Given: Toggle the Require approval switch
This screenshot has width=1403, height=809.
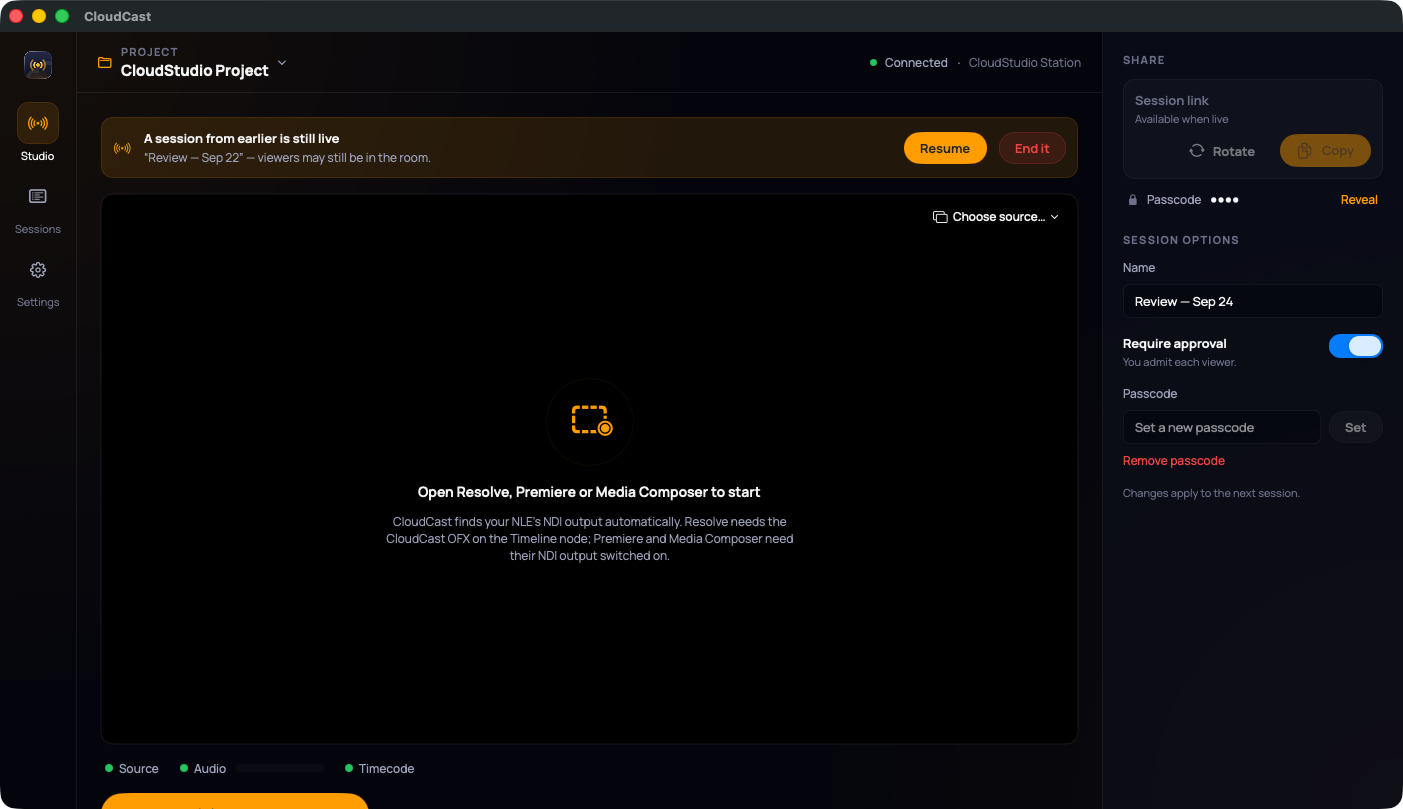Looking at the screenshot, I should (x=1355, y=346).
